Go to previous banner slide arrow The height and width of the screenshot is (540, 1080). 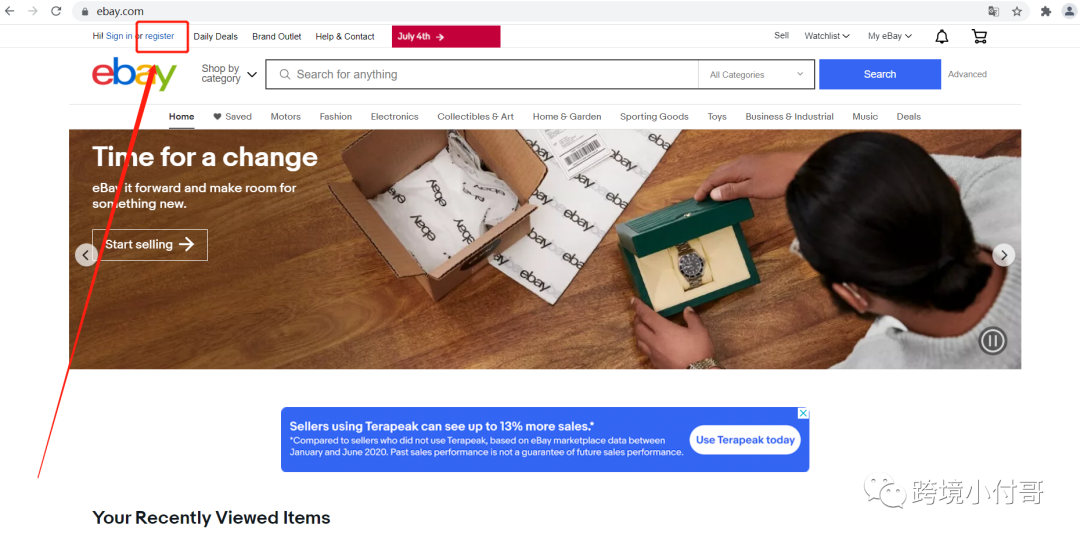point(86,256)
